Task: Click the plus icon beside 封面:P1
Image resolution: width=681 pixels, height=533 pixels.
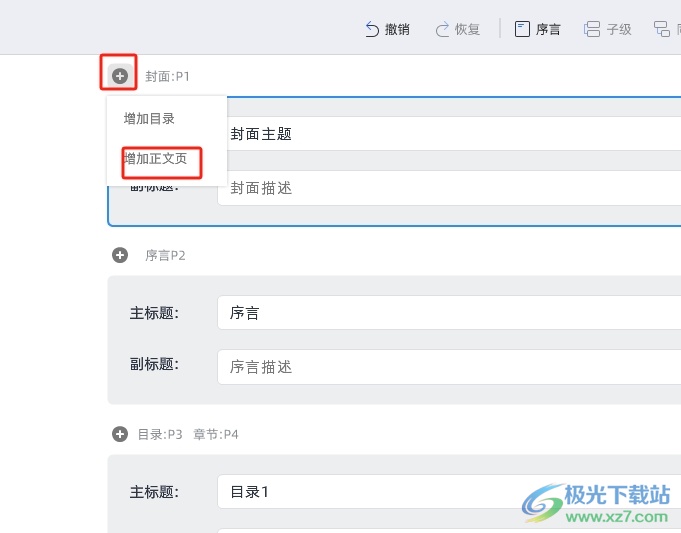Action: click(120, 76)
